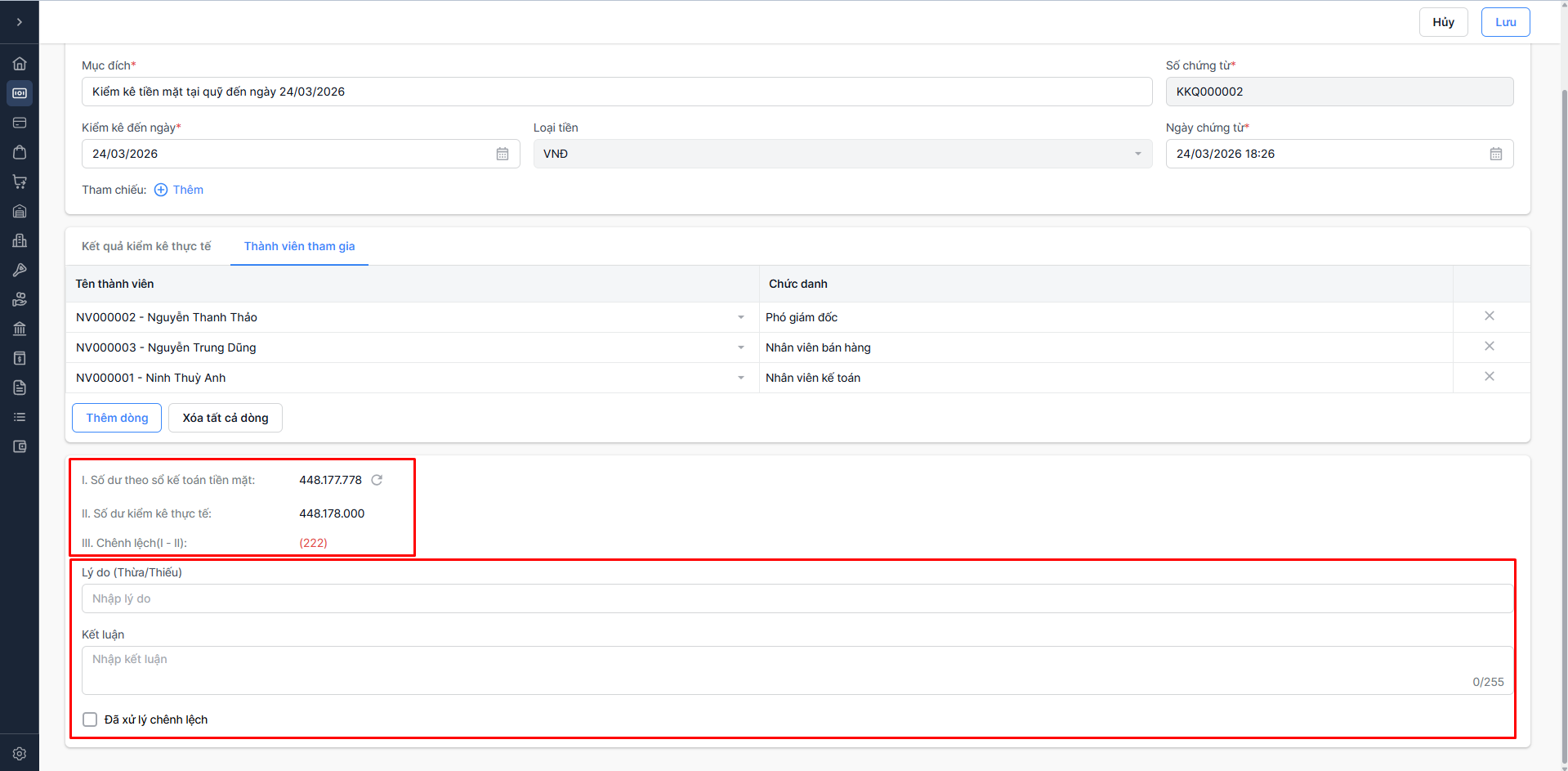This screenshot has height=771, width=1568.
Task: Save the form with Lưu
Action: click(x=1505, y=22)
